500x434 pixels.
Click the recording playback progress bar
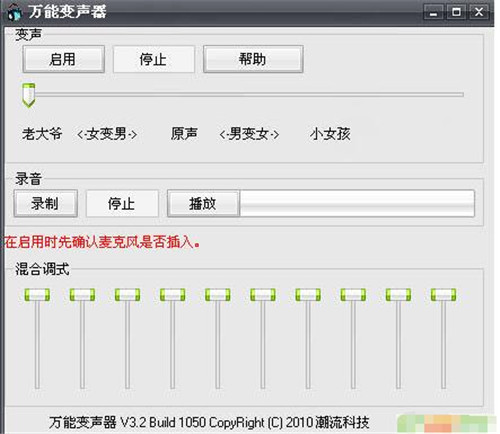coord(357,204)
